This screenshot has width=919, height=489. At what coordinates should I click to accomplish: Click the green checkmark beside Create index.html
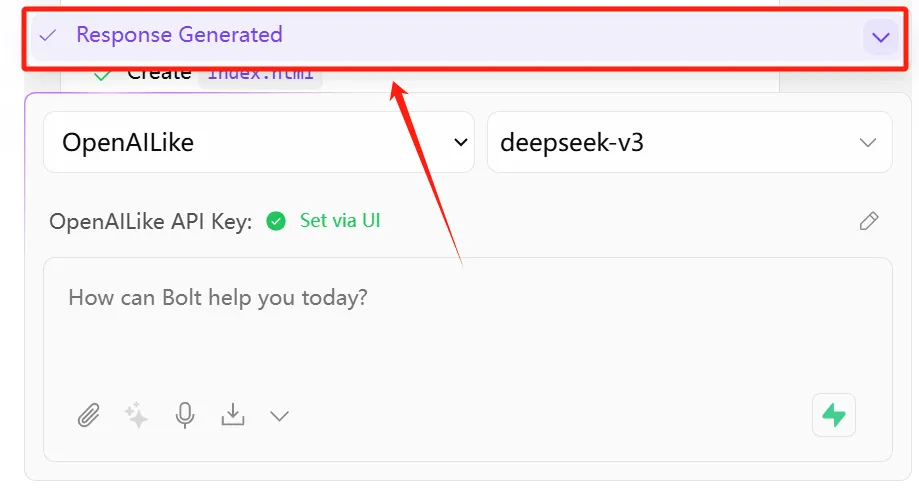point(102,74)
